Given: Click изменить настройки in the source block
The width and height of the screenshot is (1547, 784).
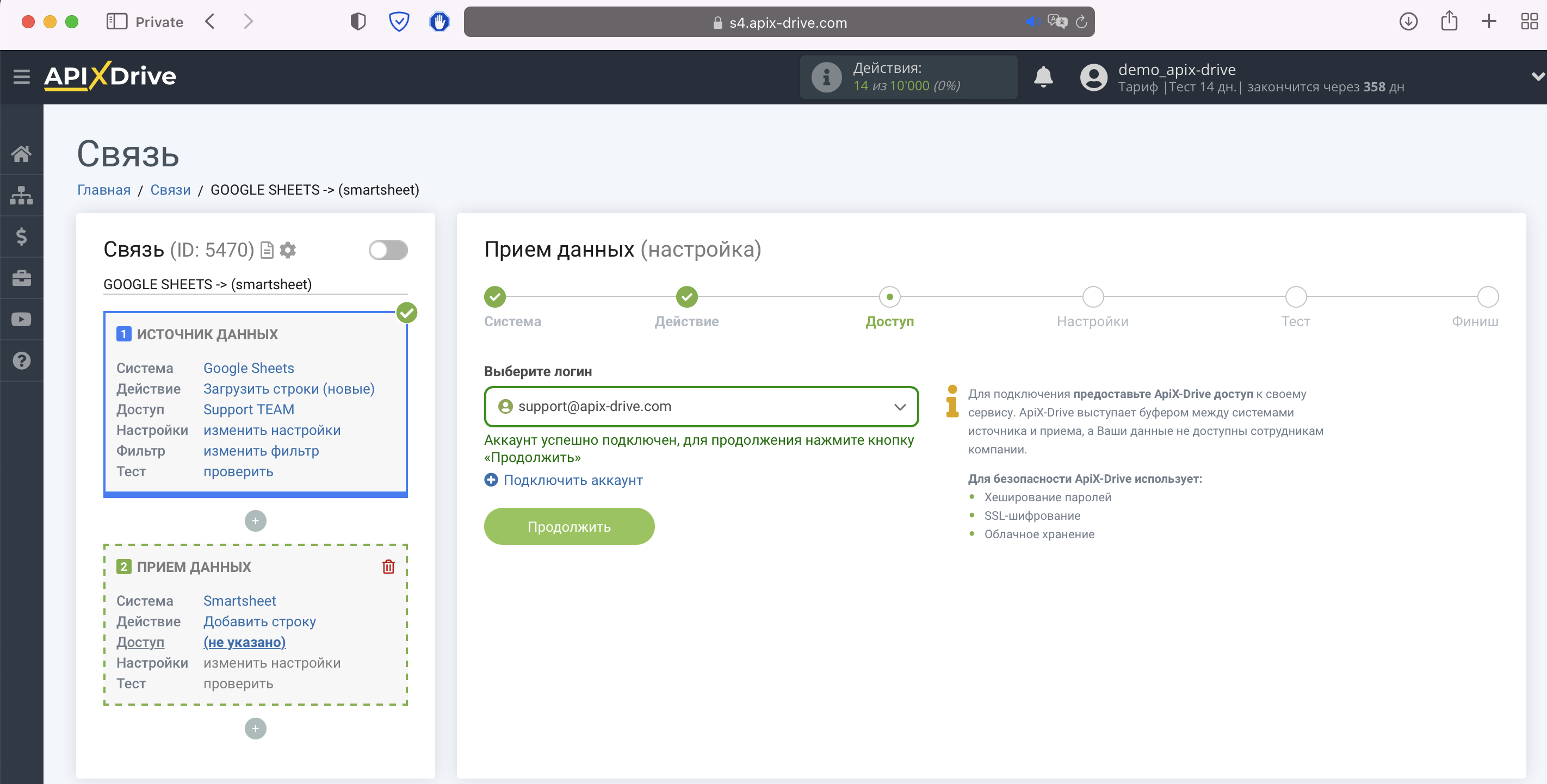Looking at the screenshot, I should click(272, 431).
